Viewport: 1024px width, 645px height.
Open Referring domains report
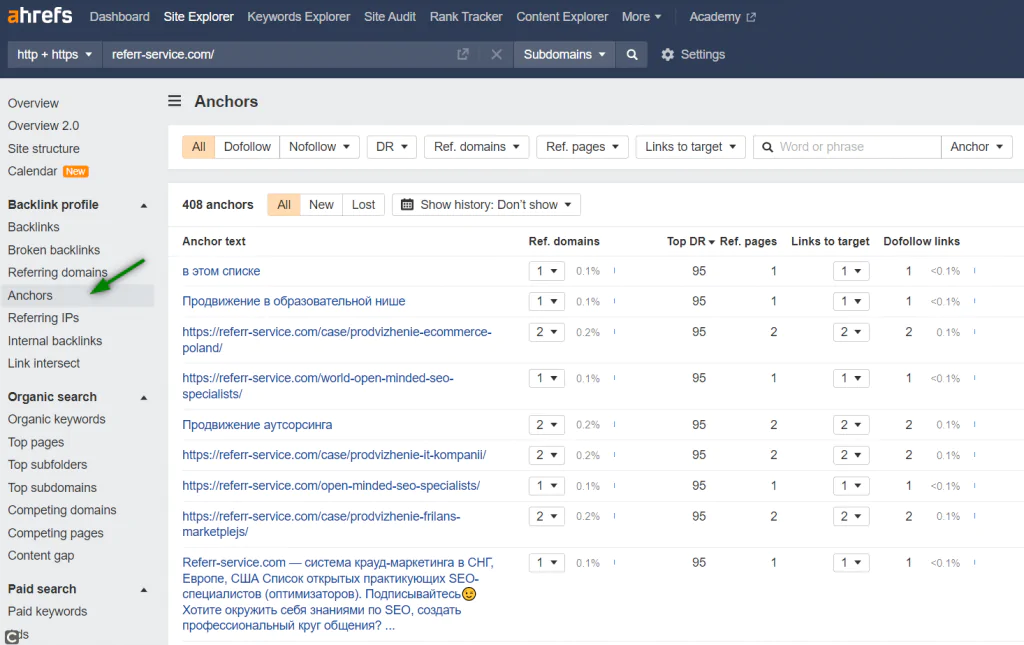57,272
